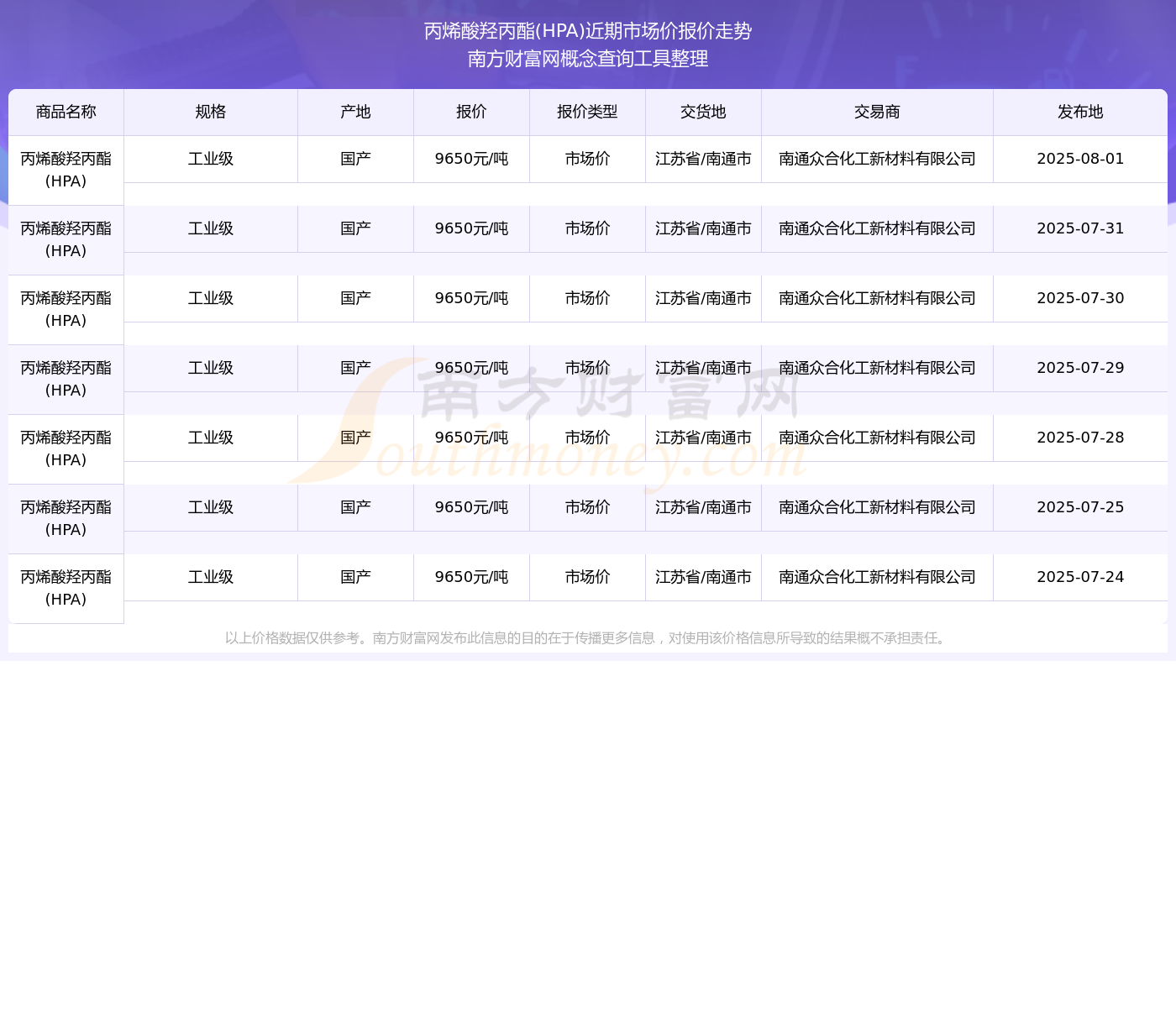Select the date cell 2025-07-25
Viewport: 1176px width, 1012px height.
click(1080, 507)
